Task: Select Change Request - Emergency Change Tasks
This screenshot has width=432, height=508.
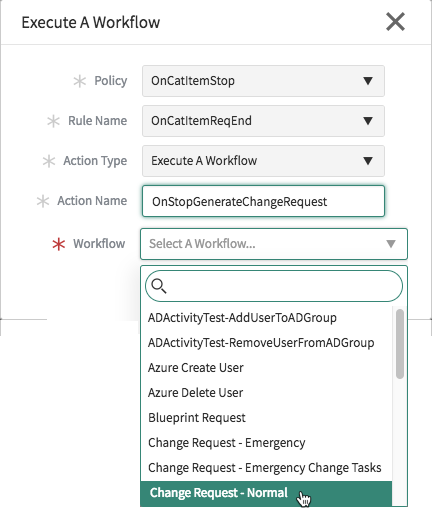Action: 266,468
